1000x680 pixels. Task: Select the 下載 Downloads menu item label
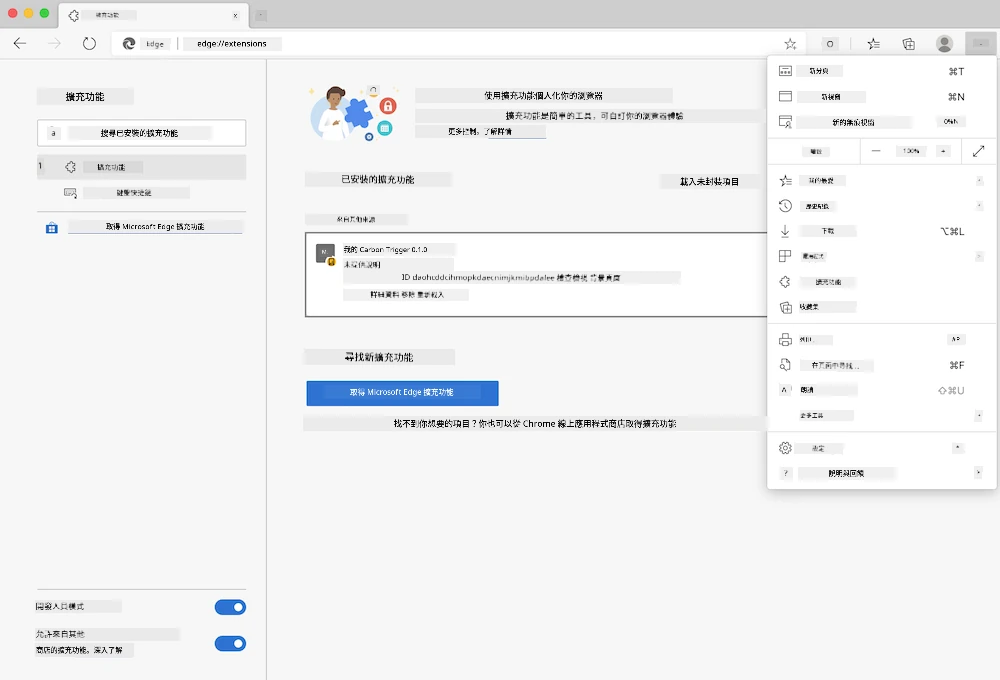[828, 231]
